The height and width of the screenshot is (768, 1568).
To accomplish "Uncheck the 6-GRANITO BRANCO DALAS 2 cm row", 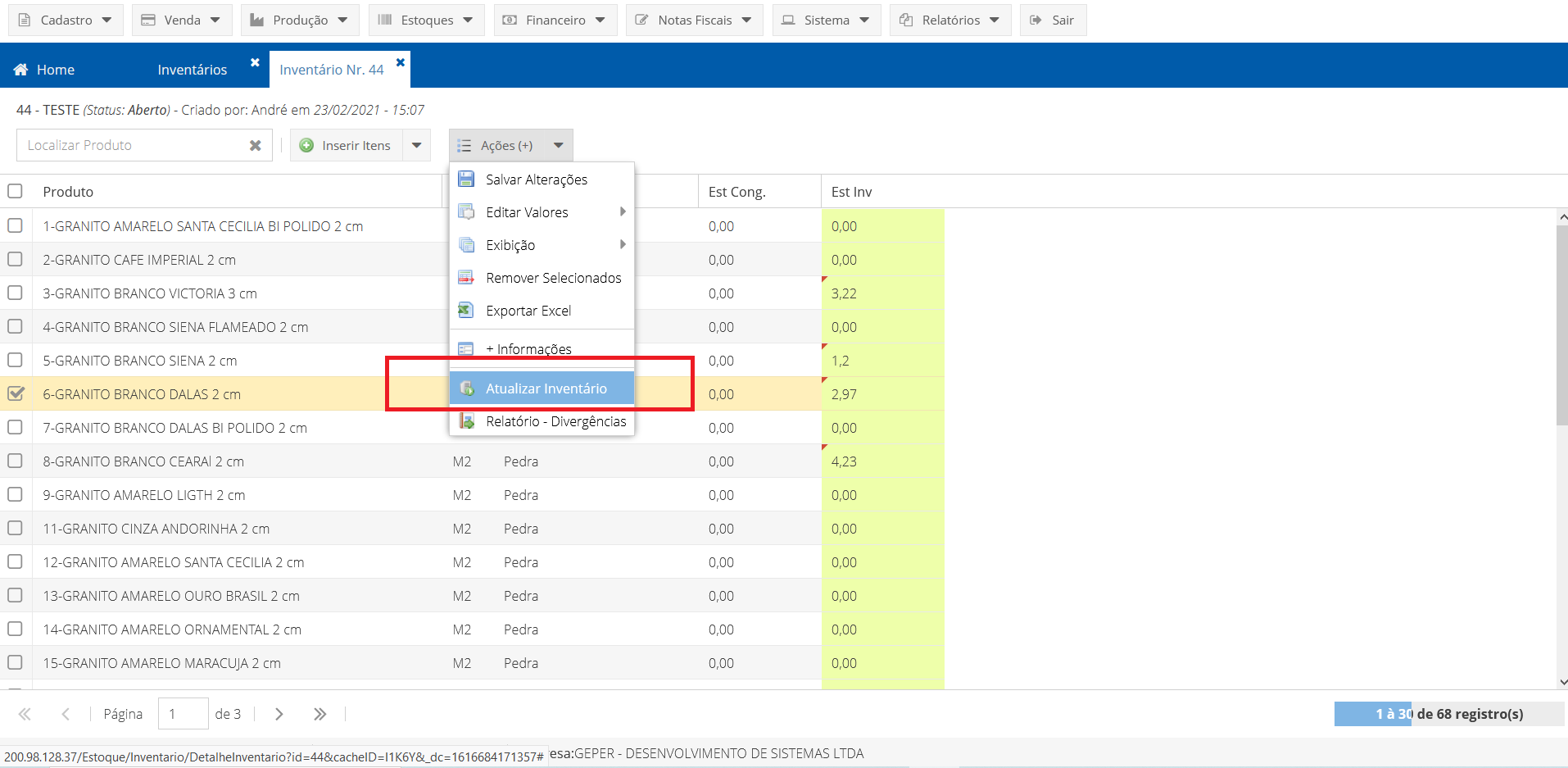I will tap(16, 393).
